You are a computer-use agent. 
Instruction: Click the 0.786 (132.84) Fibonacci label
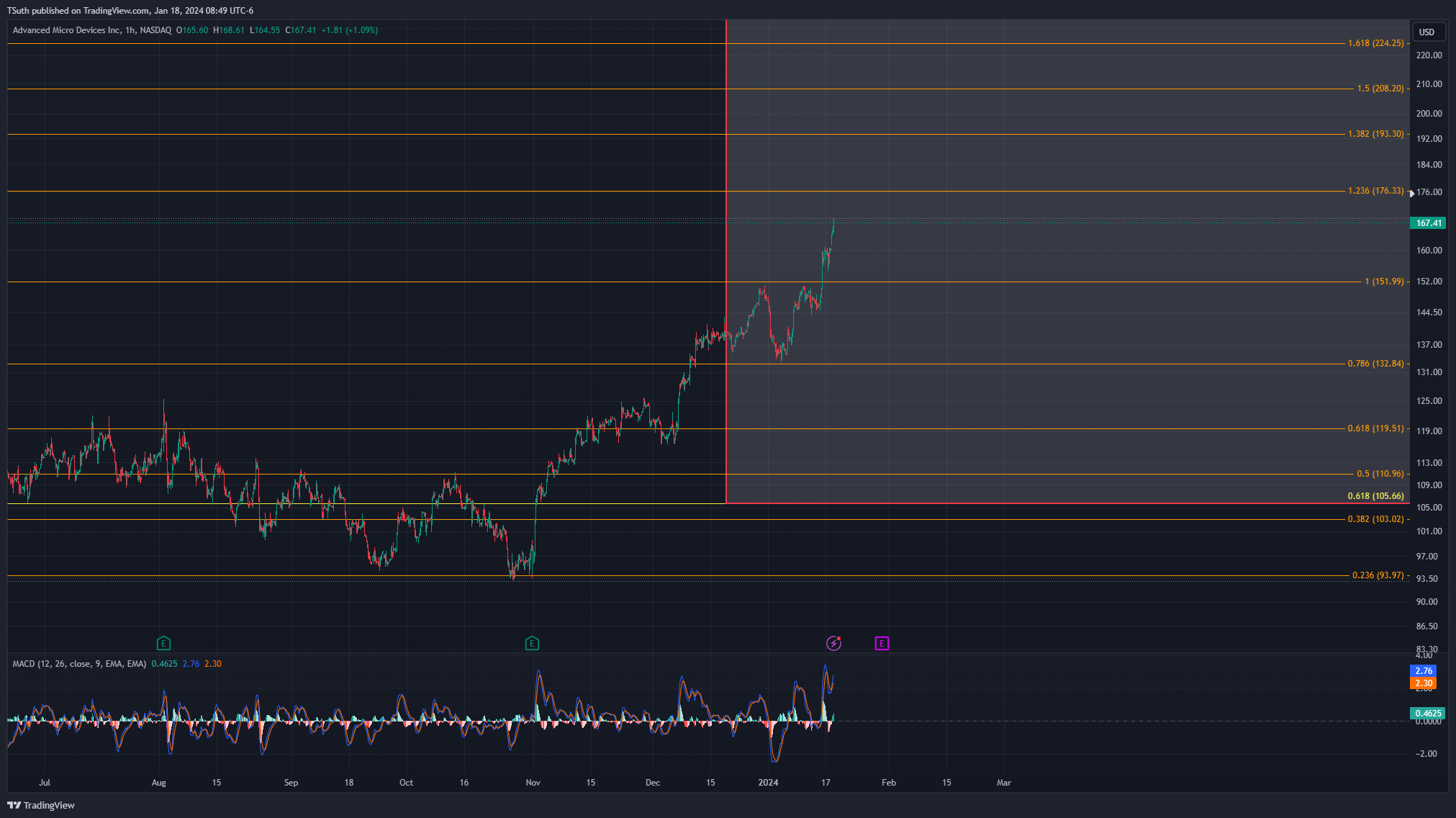tap(1375, 364)
